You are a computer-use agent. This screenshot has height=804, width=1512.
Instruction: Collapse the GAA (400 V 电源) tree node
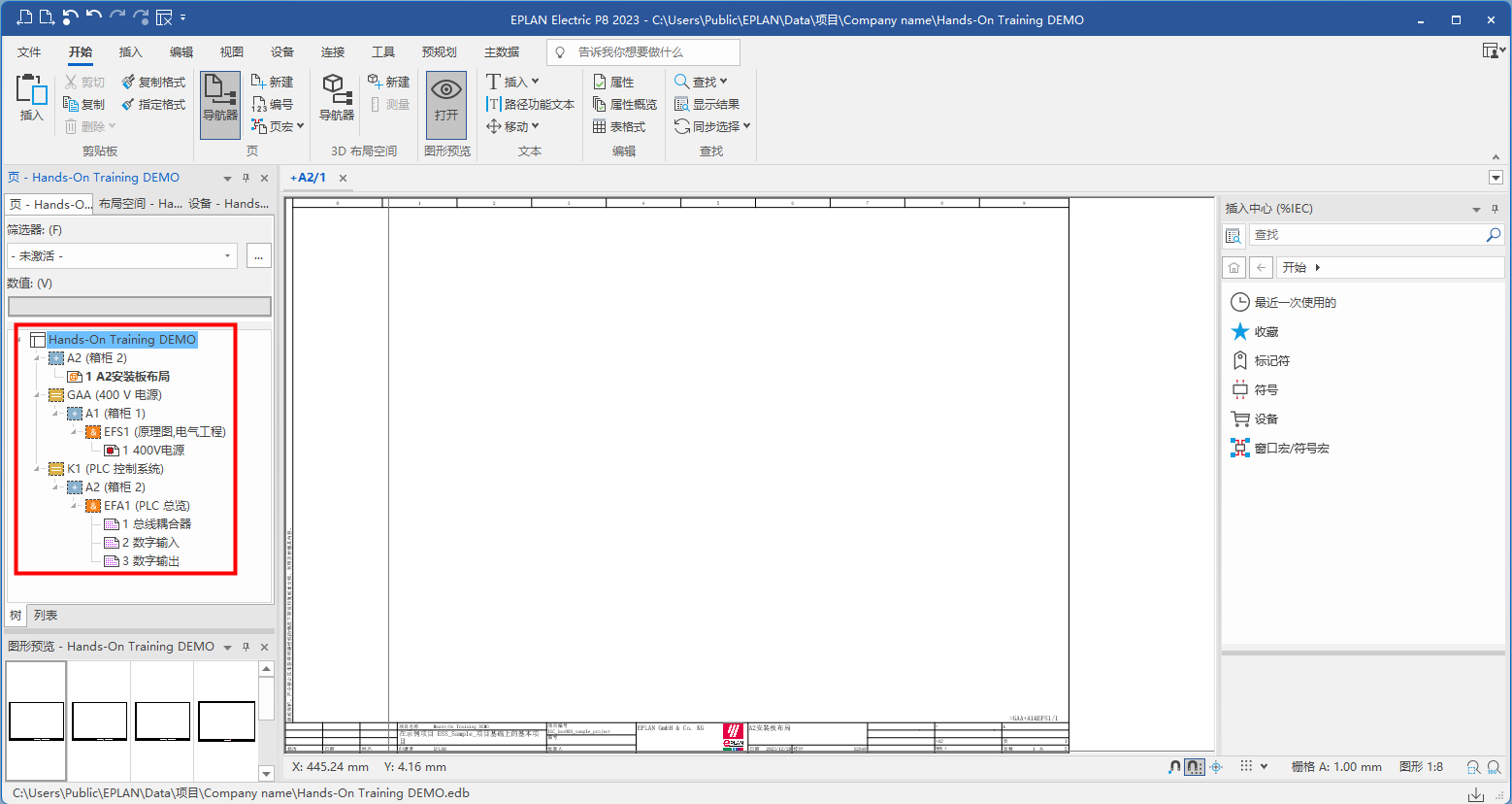point(38,395)
